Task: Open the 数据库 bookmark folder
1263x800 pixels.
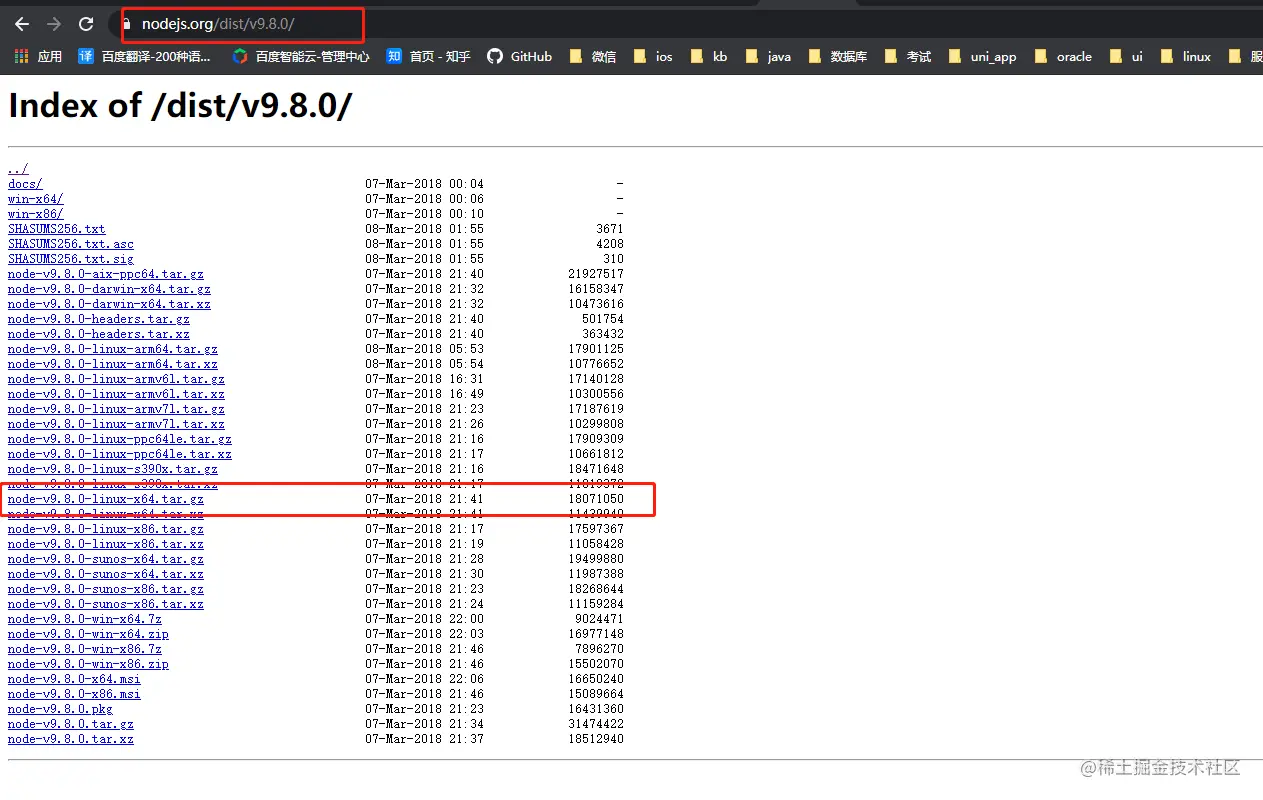Action: click(837, 57)
